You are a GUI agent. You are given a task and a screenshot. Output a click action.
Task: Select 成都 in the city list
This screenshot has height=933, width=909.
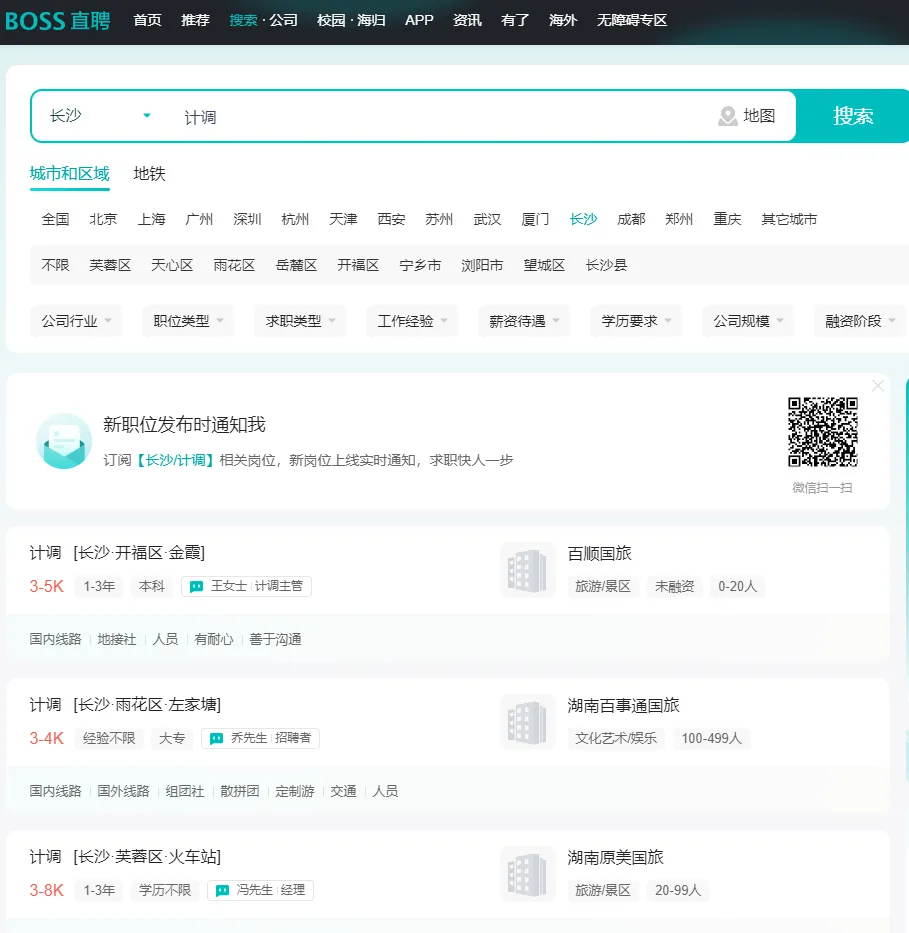tap(631, 220)
